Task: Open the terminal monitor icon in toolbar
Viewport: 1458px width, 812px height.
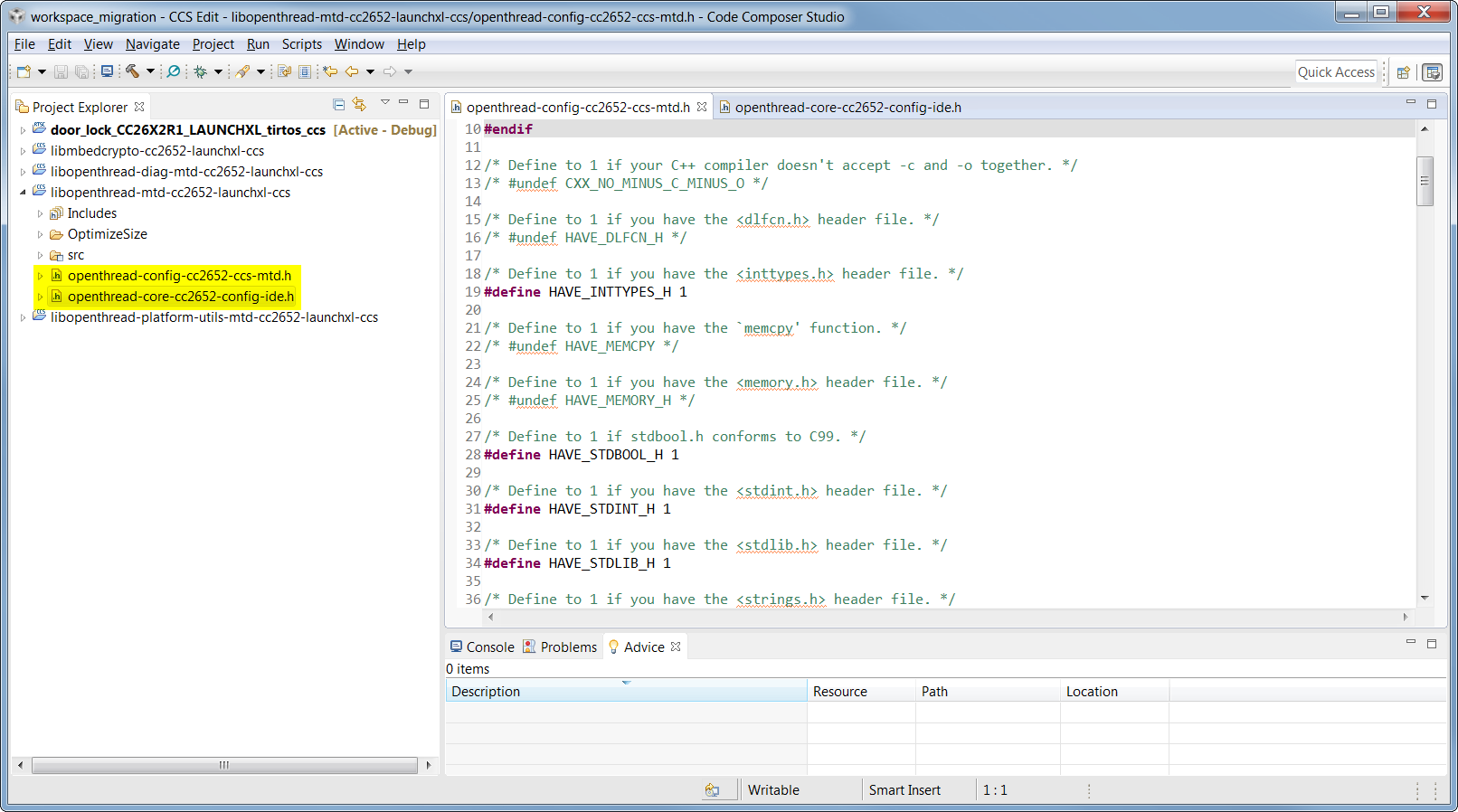Action: [107, 71]
